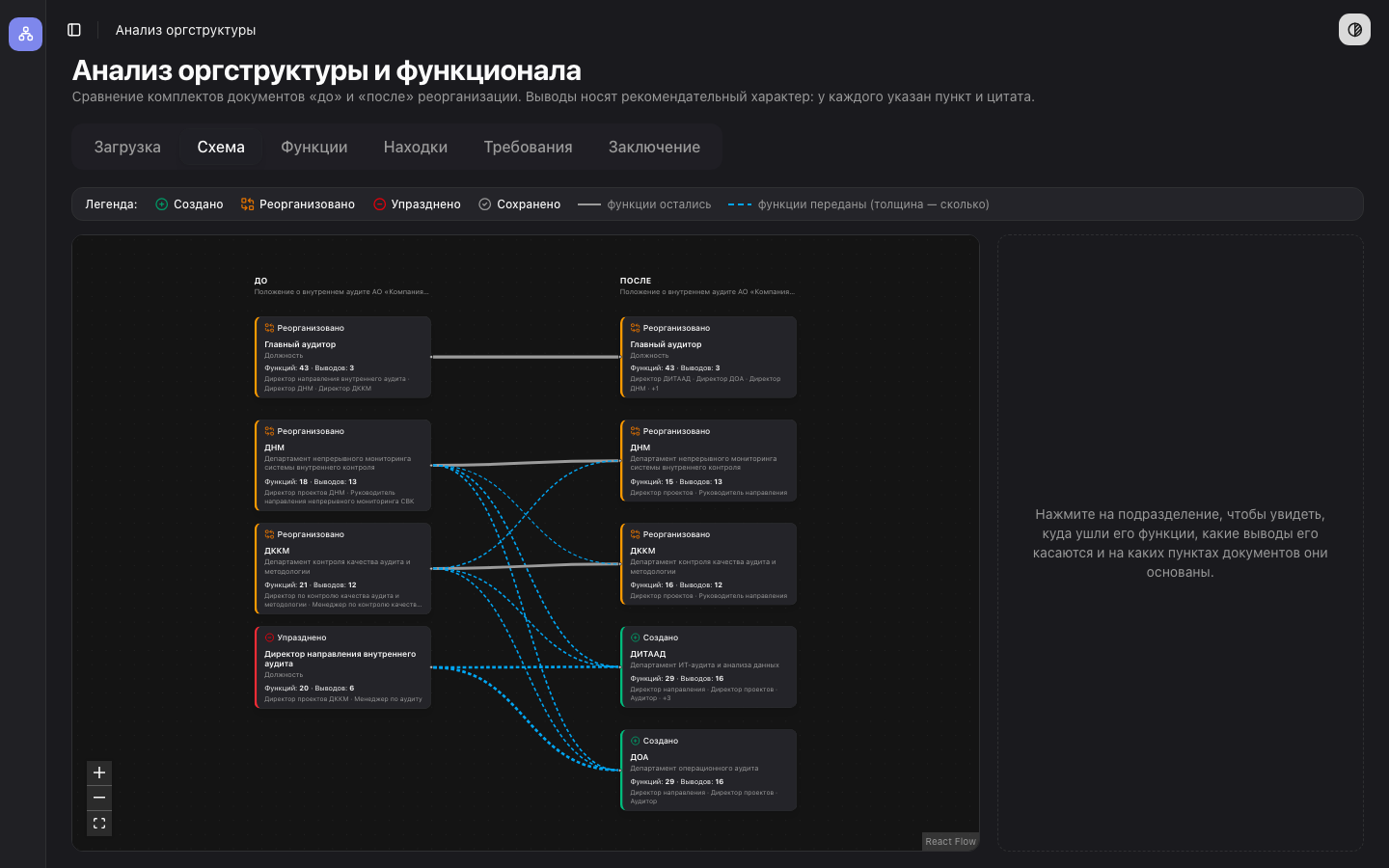Viewport: 1389px width, 868px height.
Task: Select the abolished Директор направления внутреннего аудита card
Action: coord(342,667)
